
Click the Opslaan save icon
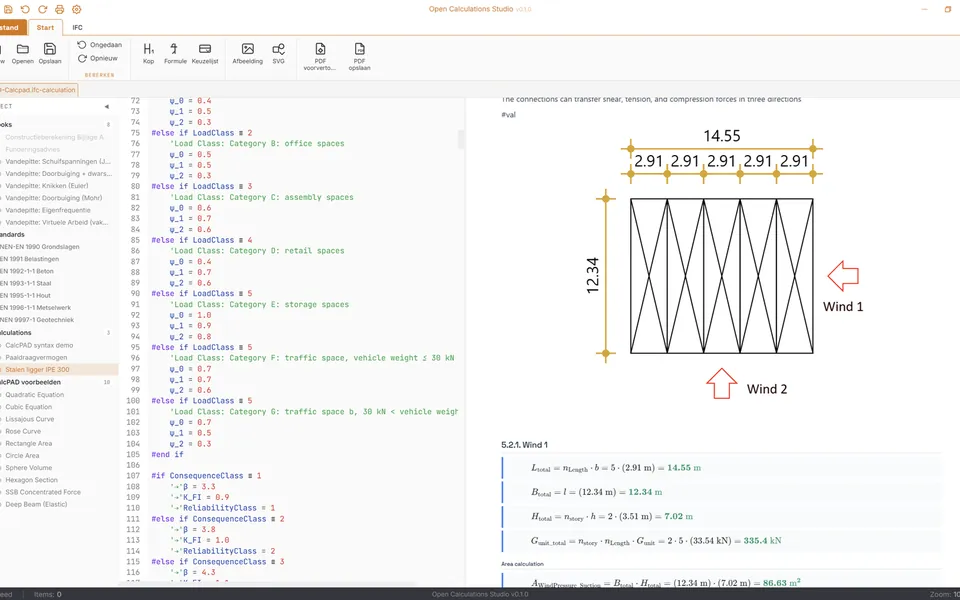[50, 49]
